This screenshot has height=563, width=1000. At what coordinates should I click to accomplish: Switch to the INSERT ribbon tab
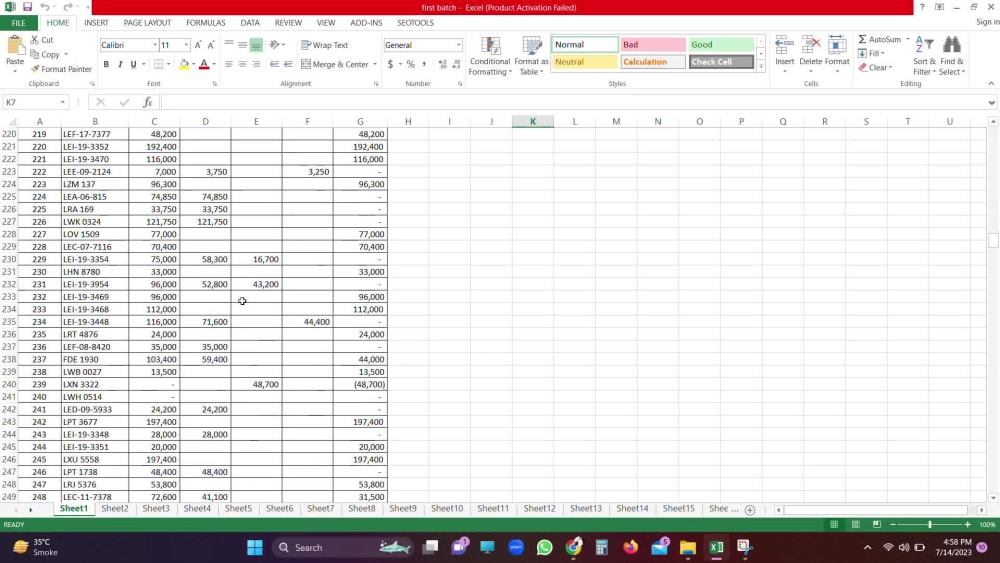[96, 23]
